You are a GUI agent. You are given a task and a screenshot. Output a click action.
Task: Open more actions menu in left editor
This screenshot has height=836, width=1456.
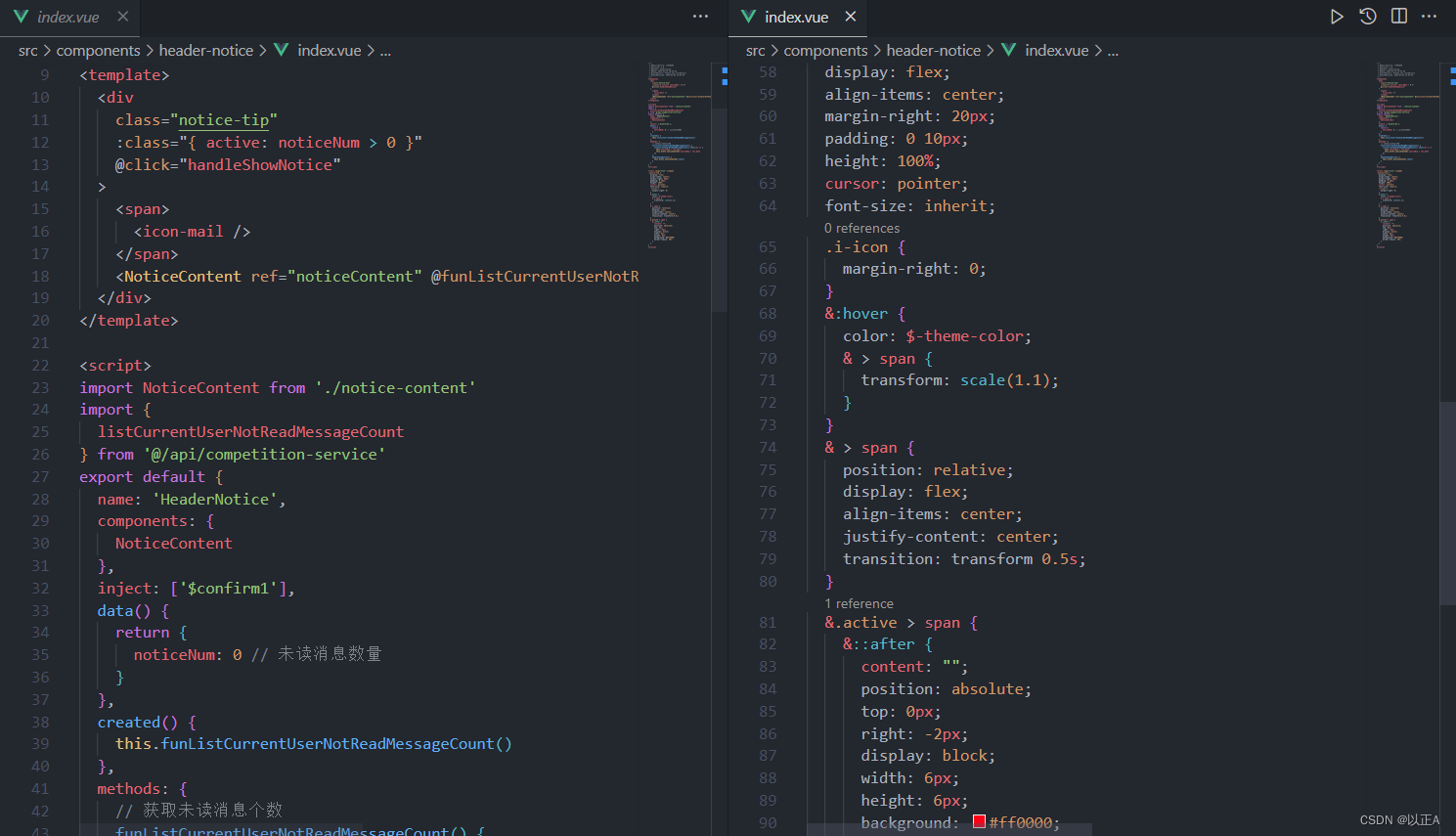point(701,17)
